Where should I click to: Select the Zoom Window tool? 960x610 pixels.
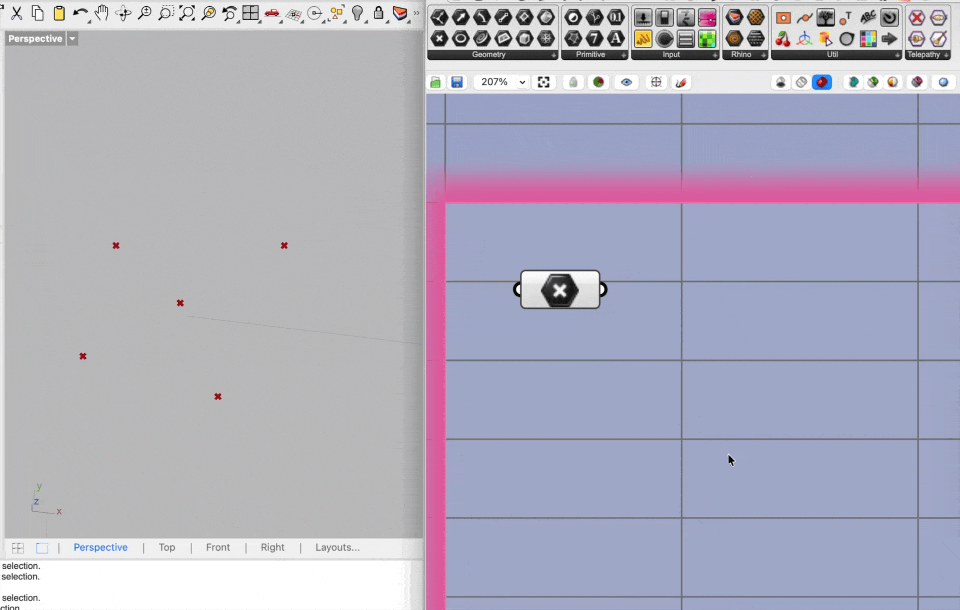165,13
